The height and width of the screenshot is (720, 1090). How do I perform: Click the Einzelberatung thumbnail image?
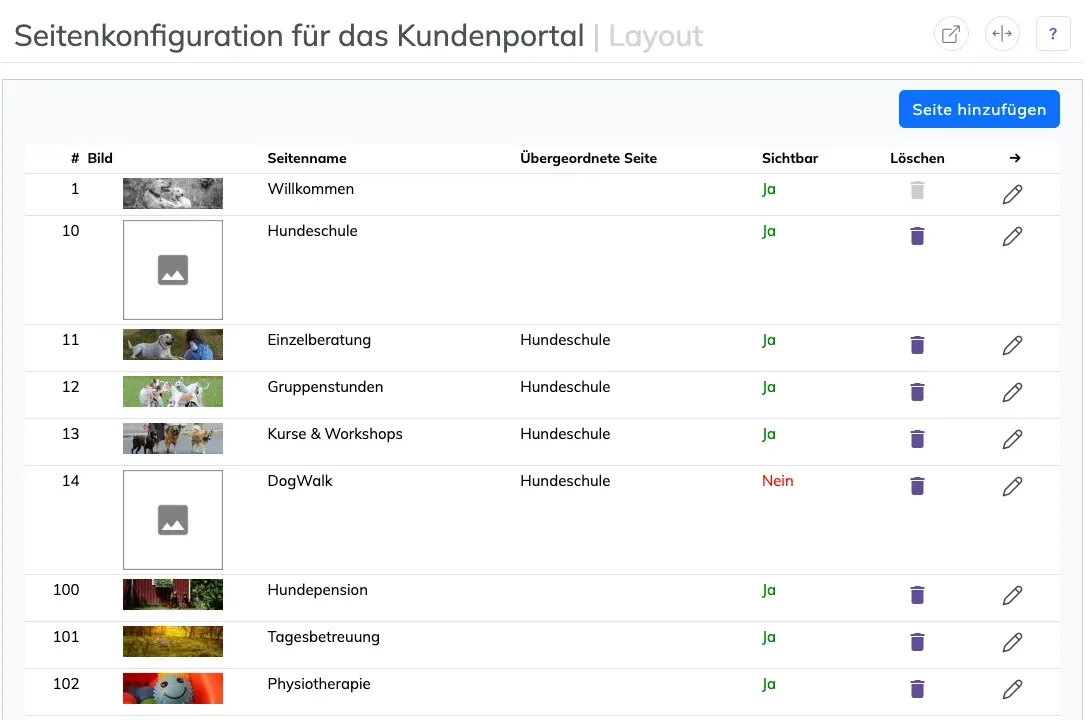(x=173, y=345)
